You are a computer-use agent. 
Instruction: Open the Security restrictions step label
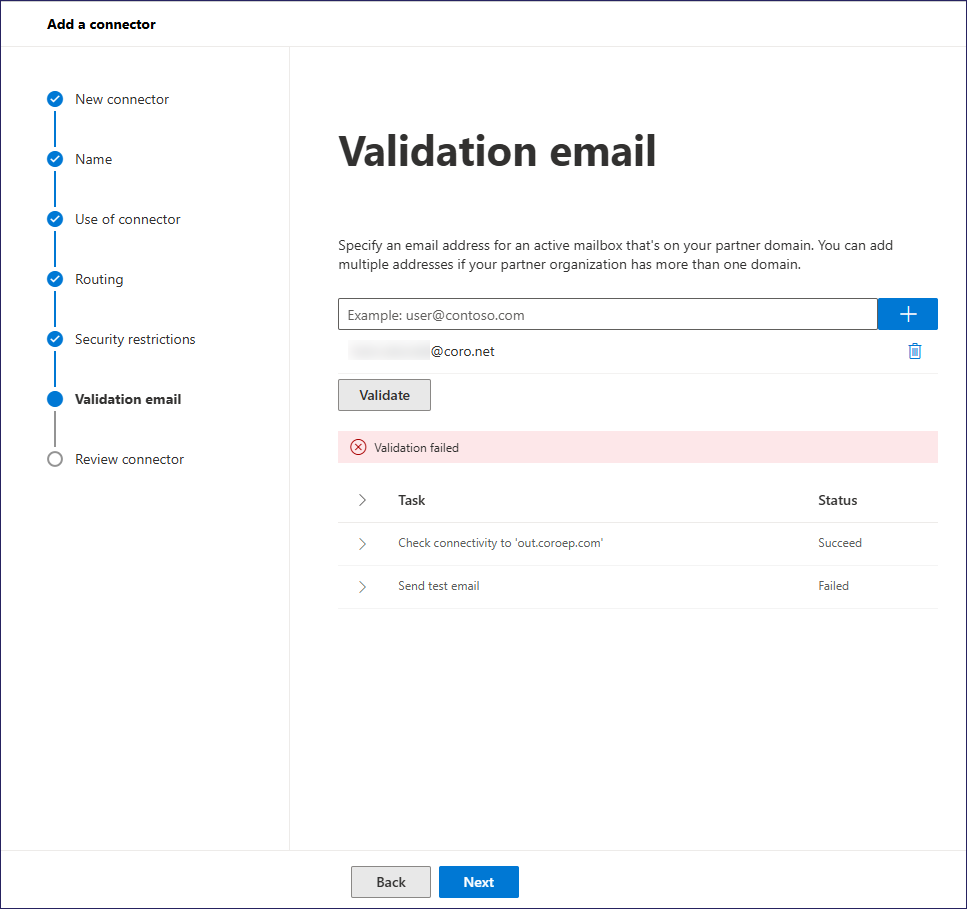(x=135, y=339)
